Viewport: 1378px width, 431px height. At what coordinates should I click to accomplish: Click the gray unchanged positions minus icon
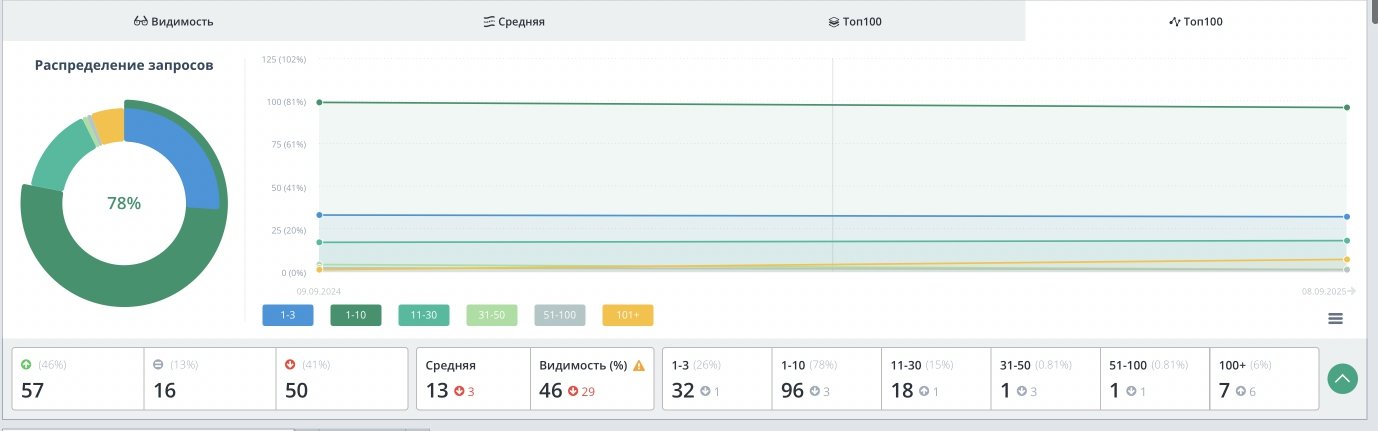coord(158,365)
